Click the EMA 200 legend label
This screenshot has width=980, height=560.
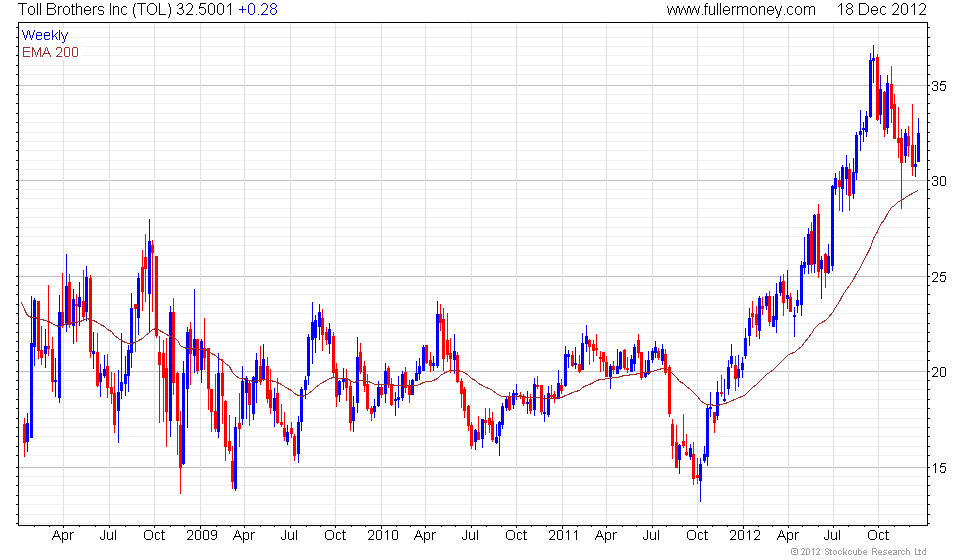pos(50,52)
